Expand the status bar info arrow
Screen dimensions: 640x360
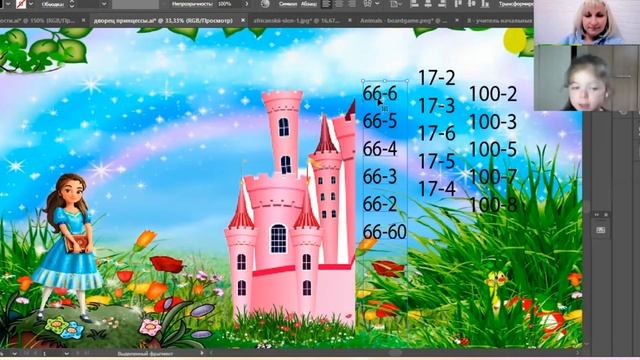coord(202,353)
